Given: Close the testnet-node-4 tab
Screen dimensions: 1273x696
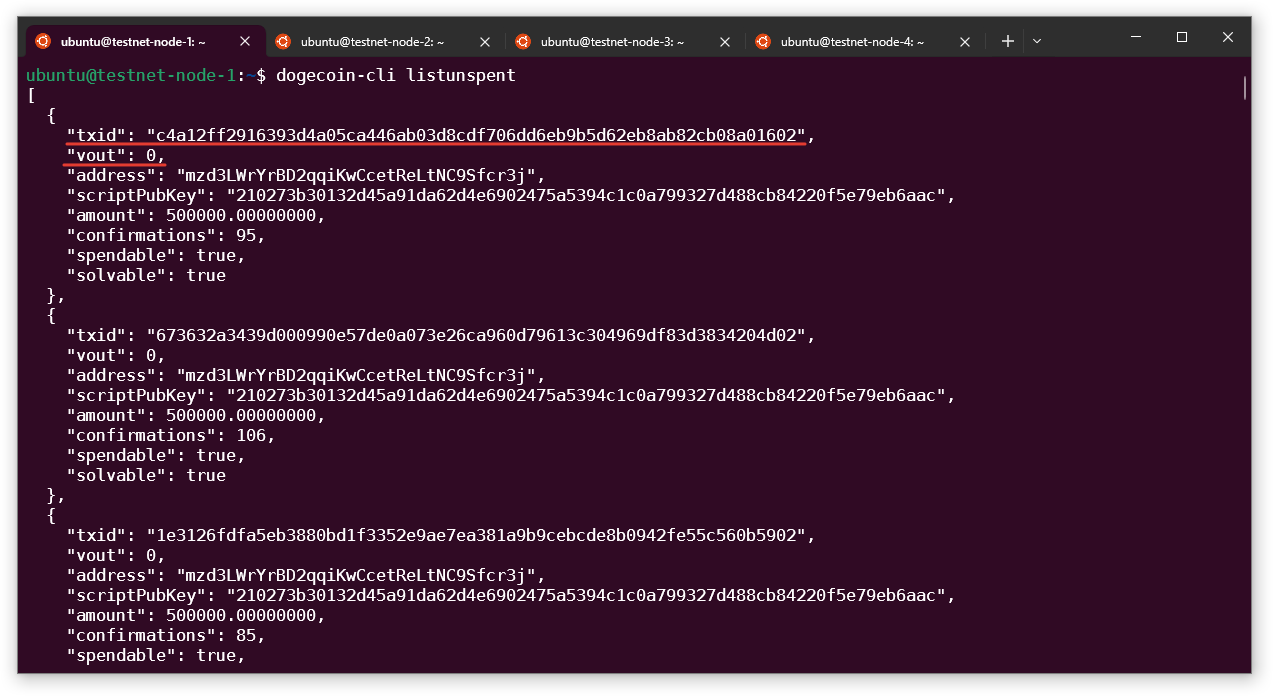Looking at the screenshot, I should (965, 41).
